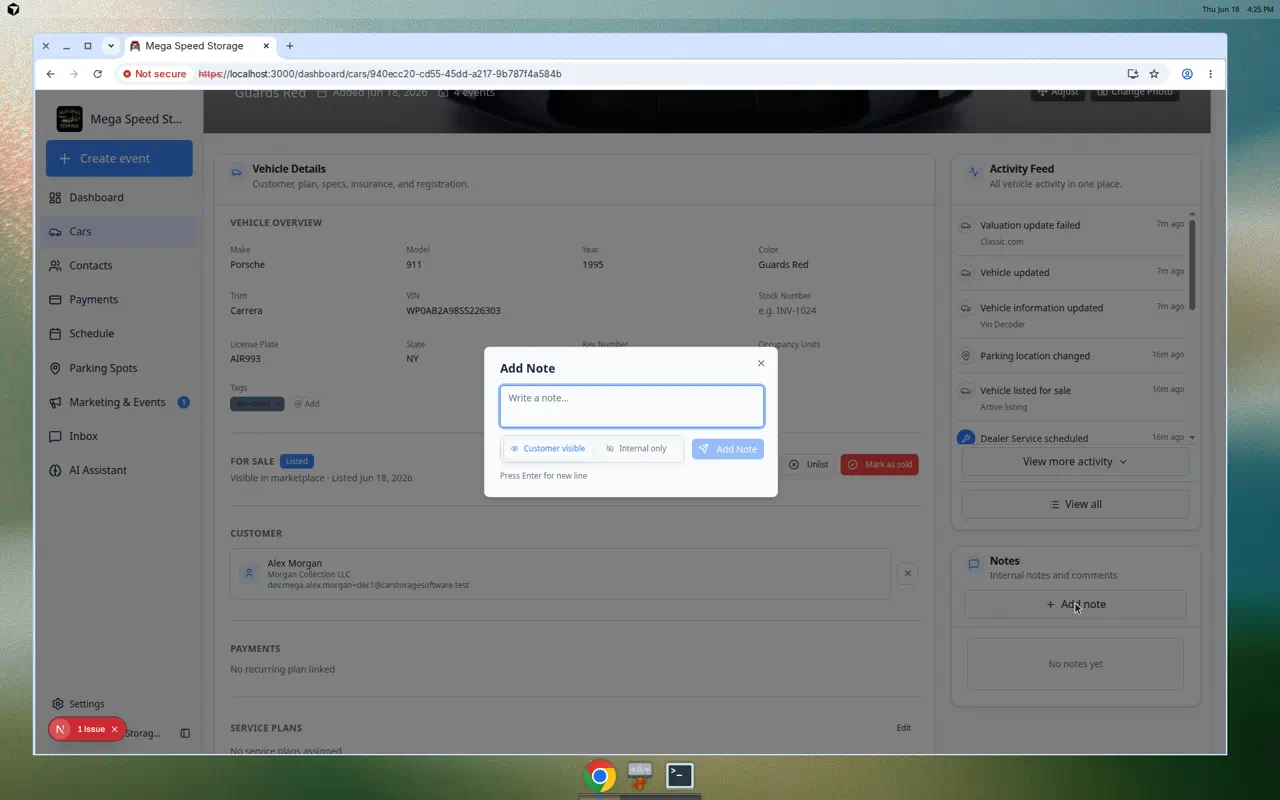The width and height of the screenshot is (1280, 800).
Task: Click the top-left system menu icon
Action: click(13, 9)
